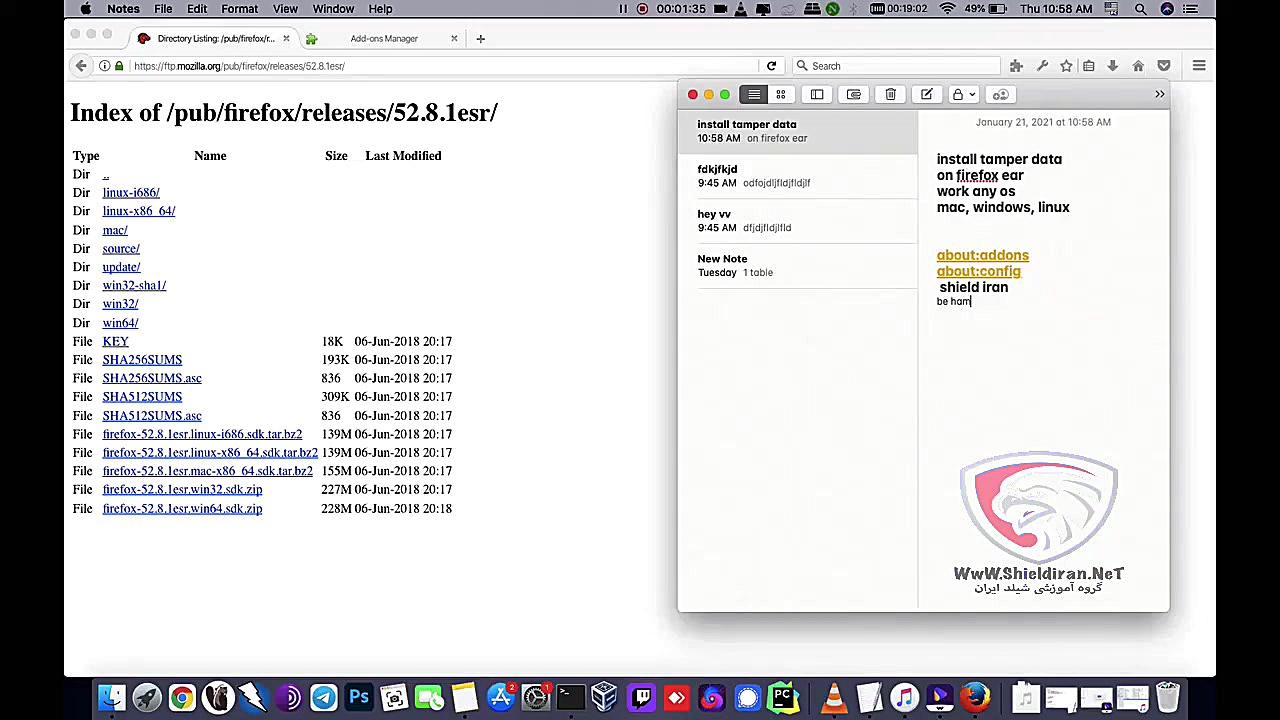
Task: Download firefox-52.8.1esr.win64.sdk.zip
Action: coord(182,509)
